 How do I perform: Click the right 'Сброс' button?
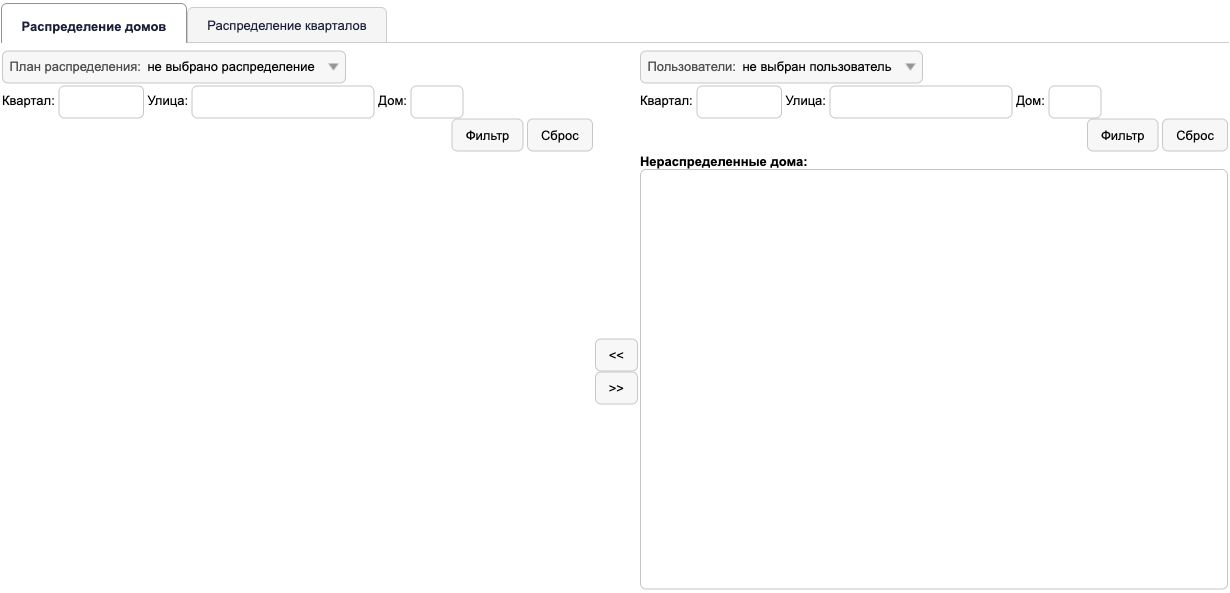click(1195, 135)
